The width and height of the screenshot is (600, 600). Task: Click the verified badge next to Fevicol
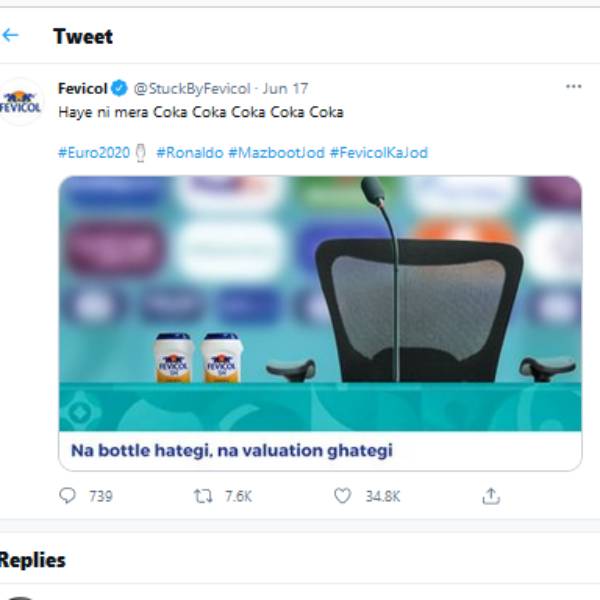(120, 89)
